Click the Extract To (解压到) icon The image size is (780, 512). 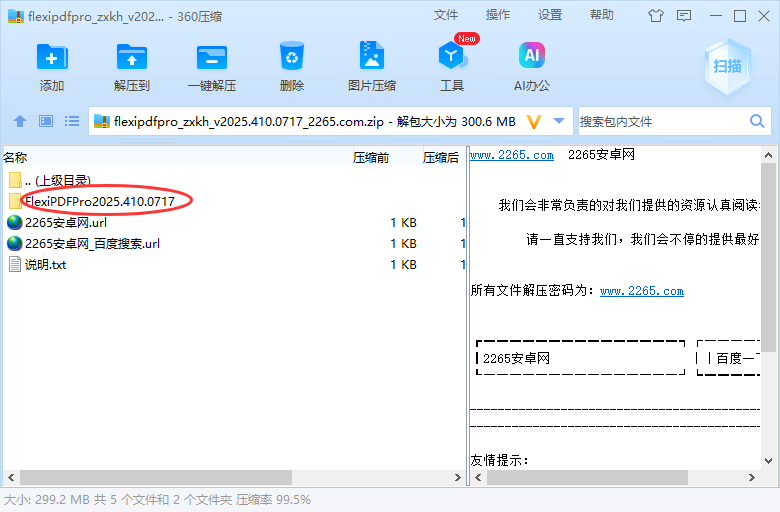pos(131,58)
